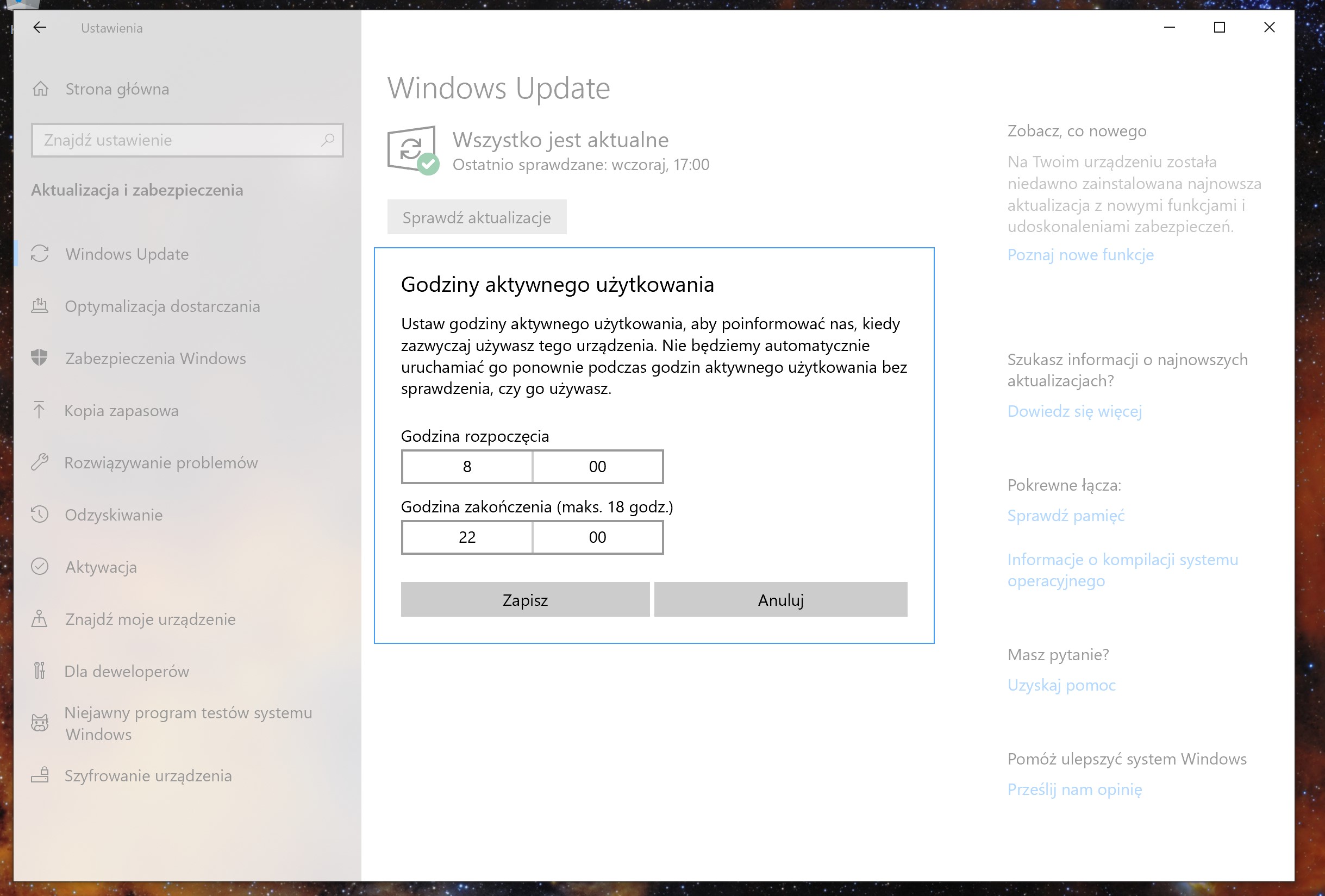The image size is (1325, 896).
Task: Click the Ustawienia window title
Action: pyautogui.click(x=112, y=28)
